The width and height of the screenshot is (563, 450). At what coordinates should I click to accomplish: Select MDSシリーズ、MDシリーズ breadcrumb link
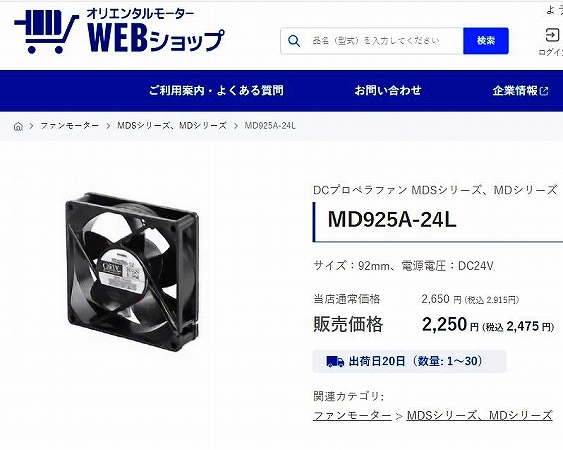click(x=172, y=126)
